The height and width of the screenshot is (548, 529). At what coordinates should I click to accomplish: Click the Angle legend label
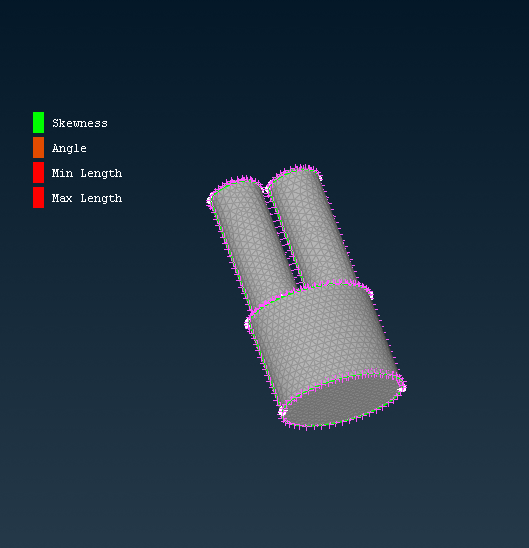pos(69,148)
